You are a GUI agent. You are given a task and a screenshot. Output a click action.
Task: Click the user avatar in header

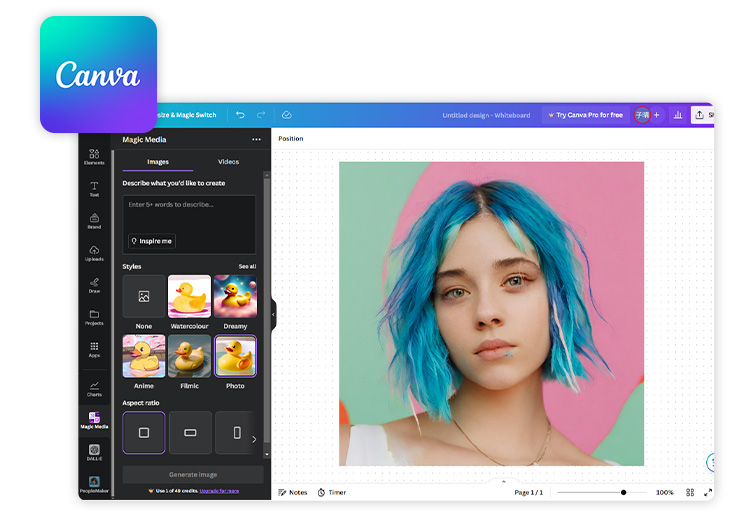pos(642,115)
